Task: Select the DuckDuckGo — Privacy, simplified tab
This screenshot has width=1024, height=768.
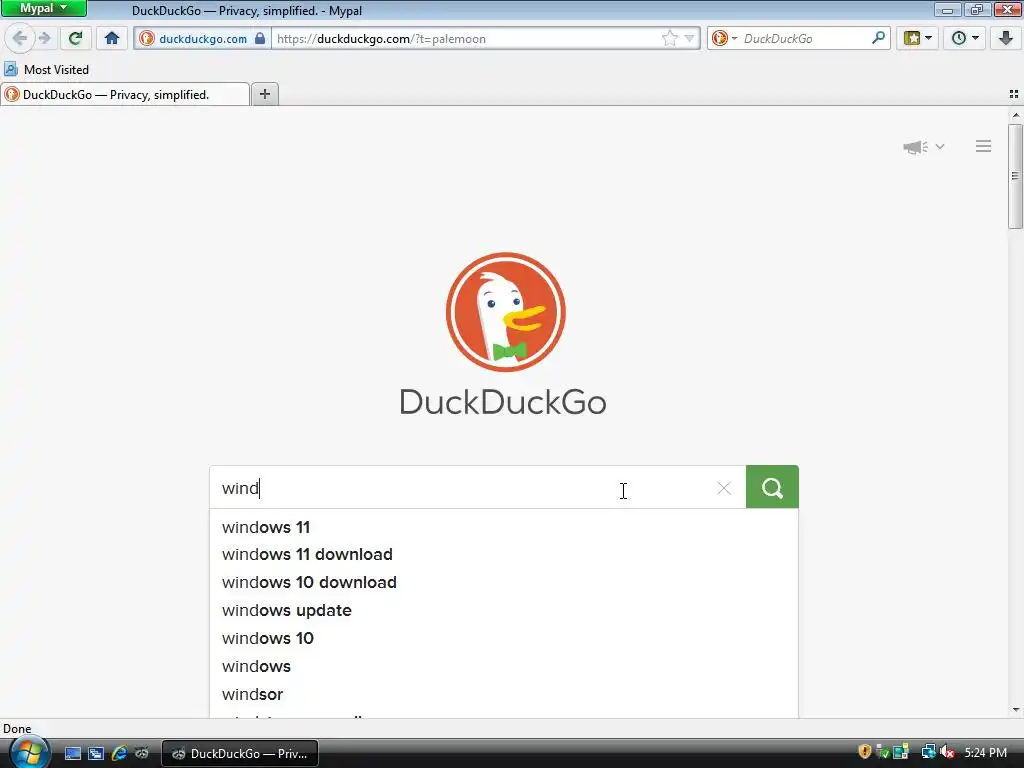Action: tap(125, 95)
